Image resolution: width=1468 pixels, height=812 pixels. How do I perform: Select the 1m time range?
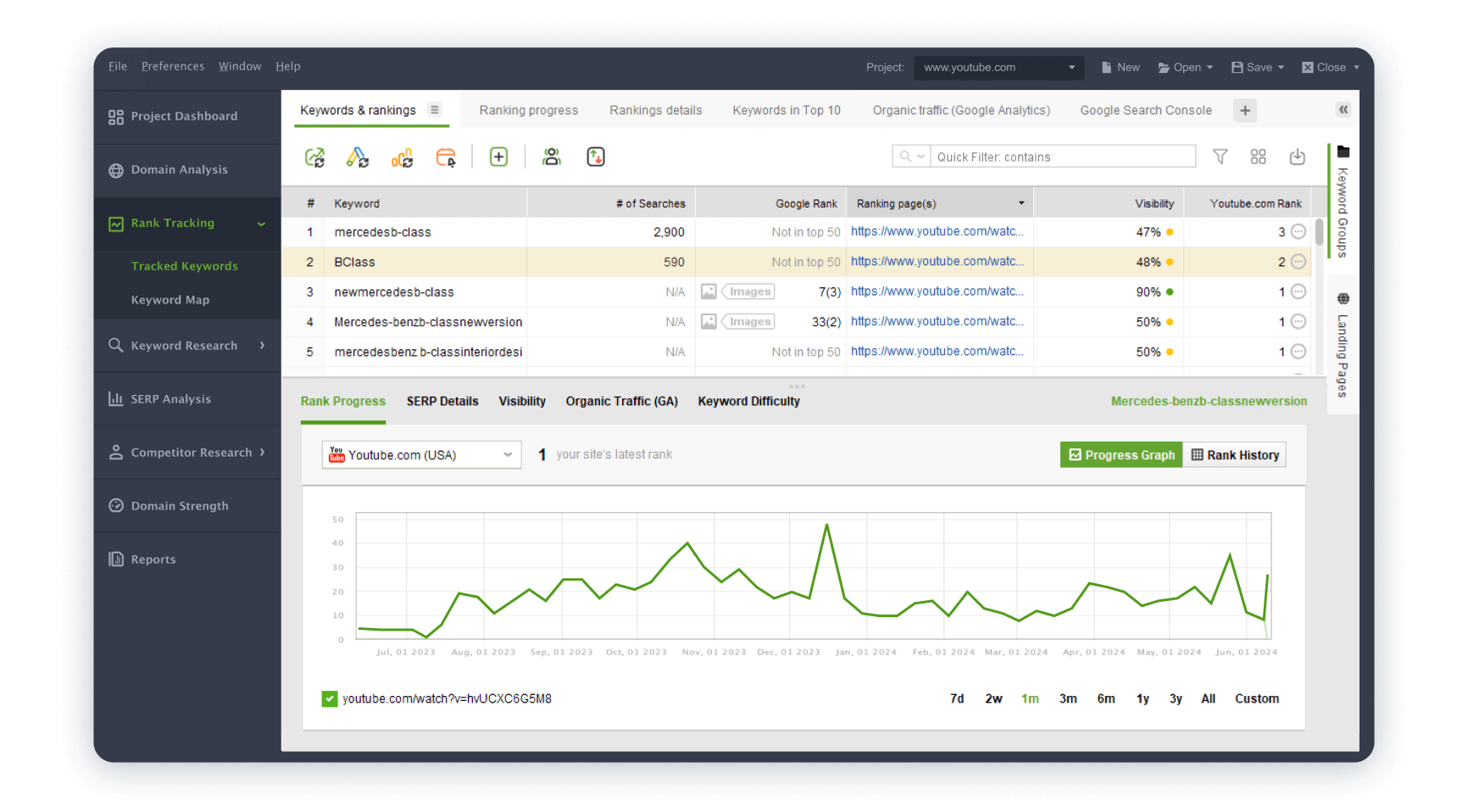(x=1030, y=698)
